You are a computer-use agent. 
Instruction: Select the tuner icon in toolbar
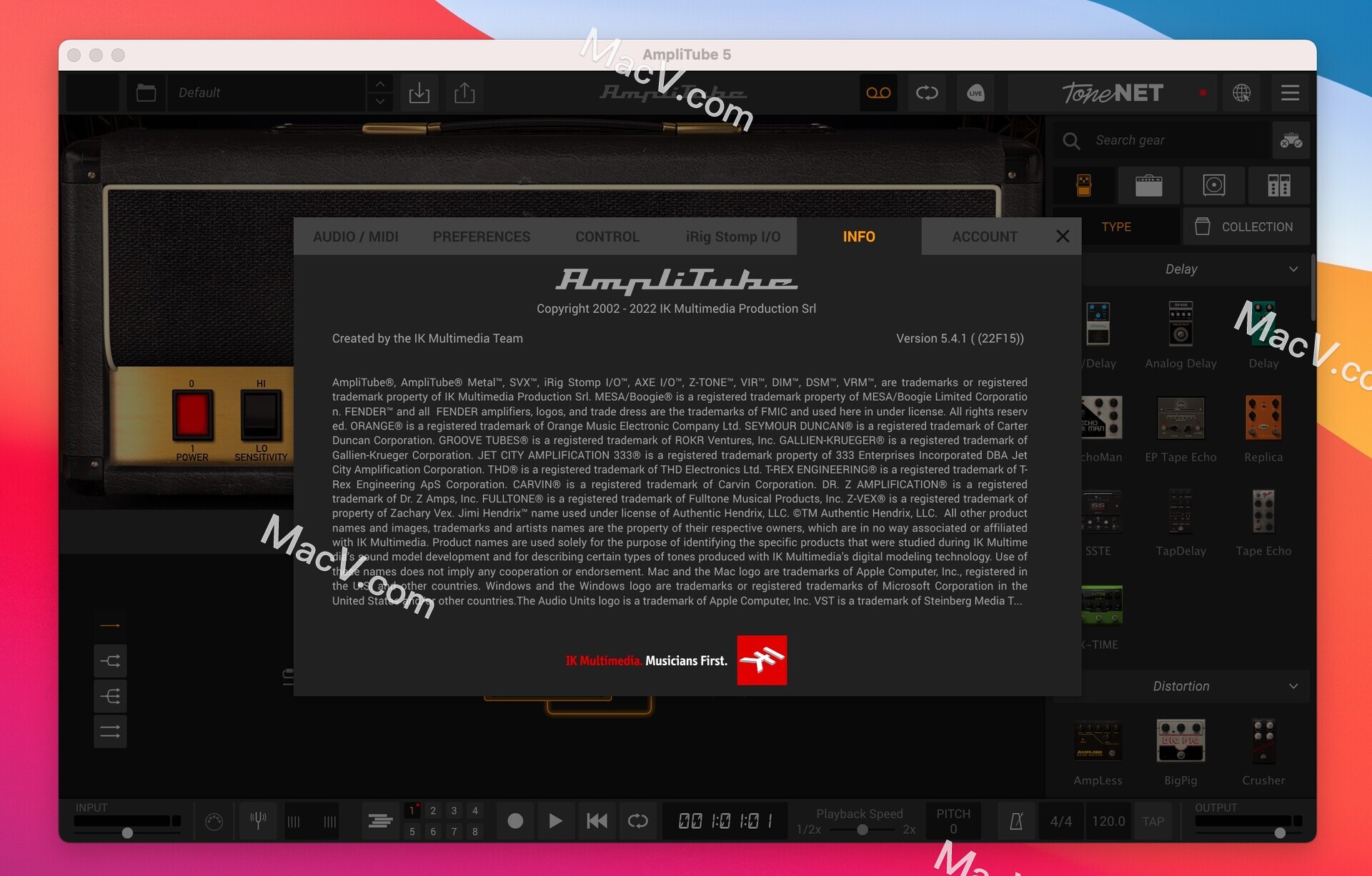pos(259,820)
